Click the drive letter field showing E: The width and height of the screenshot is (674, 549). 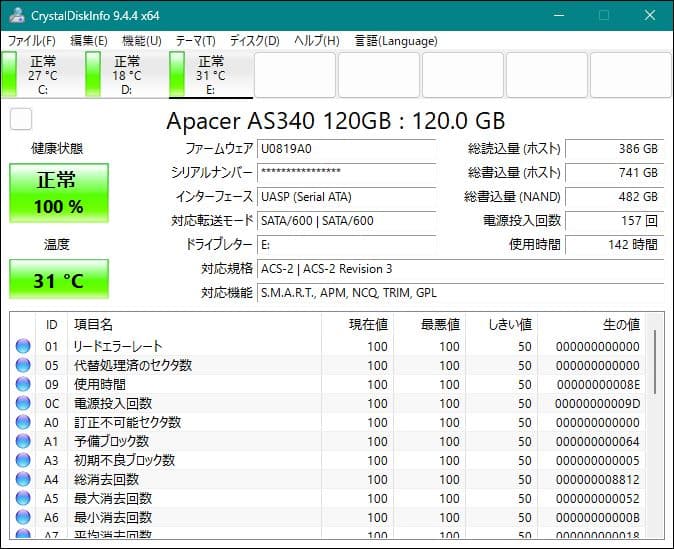coord(346,245)
